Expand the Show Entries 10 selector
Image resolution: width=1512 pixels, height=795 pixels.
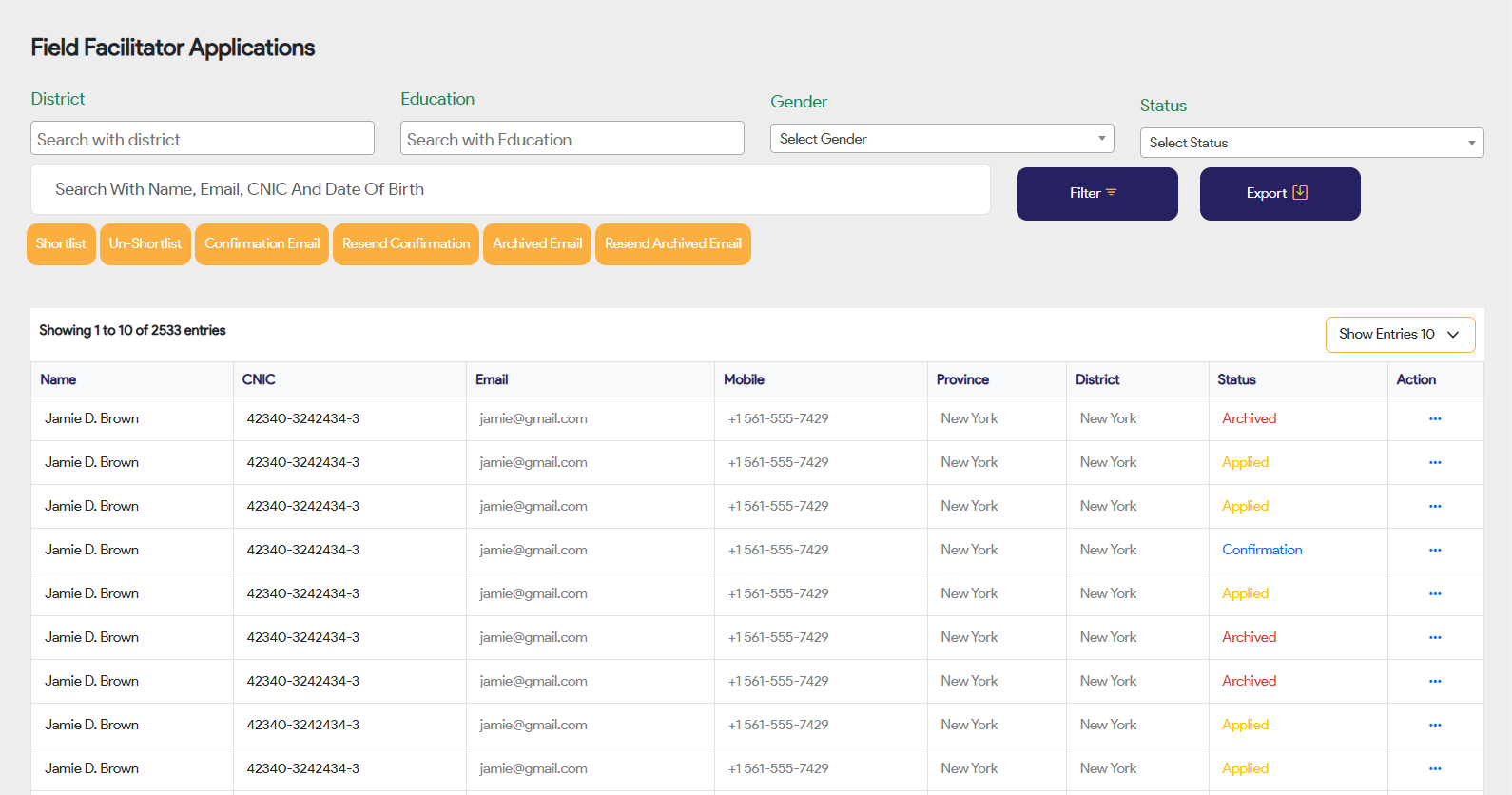coord(1399,335)
